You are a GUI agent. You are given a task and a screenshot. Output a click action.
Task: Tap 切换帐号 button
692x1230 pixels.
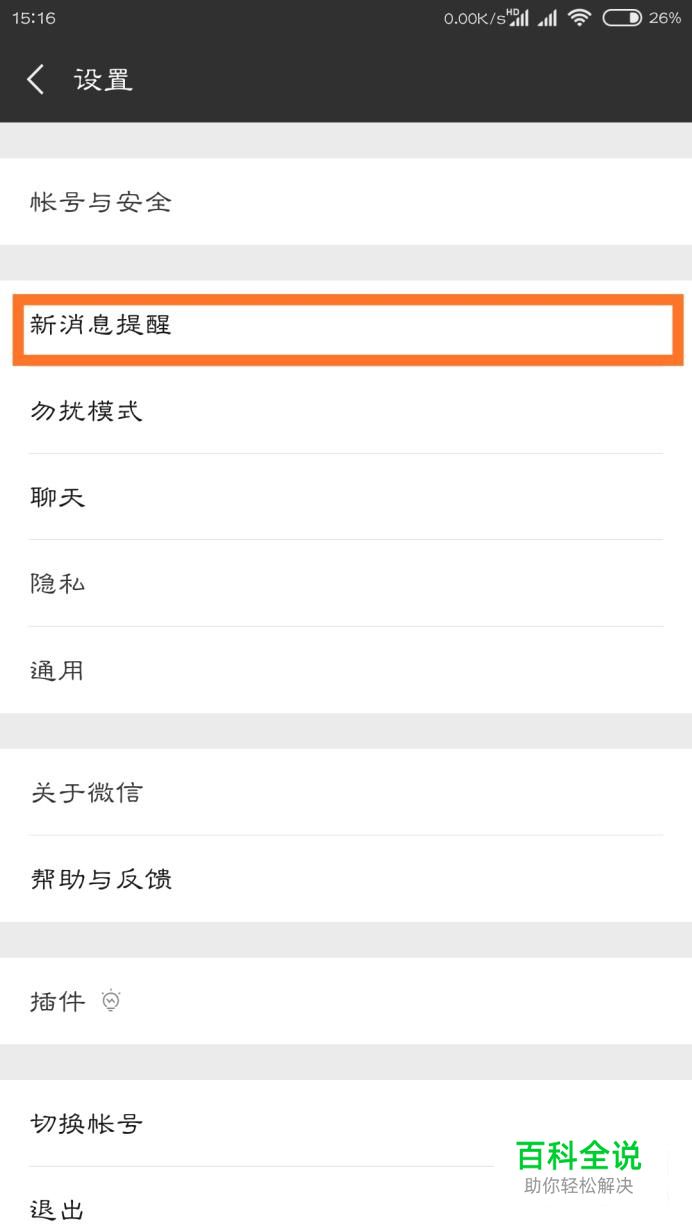[x=86, y=1123]
